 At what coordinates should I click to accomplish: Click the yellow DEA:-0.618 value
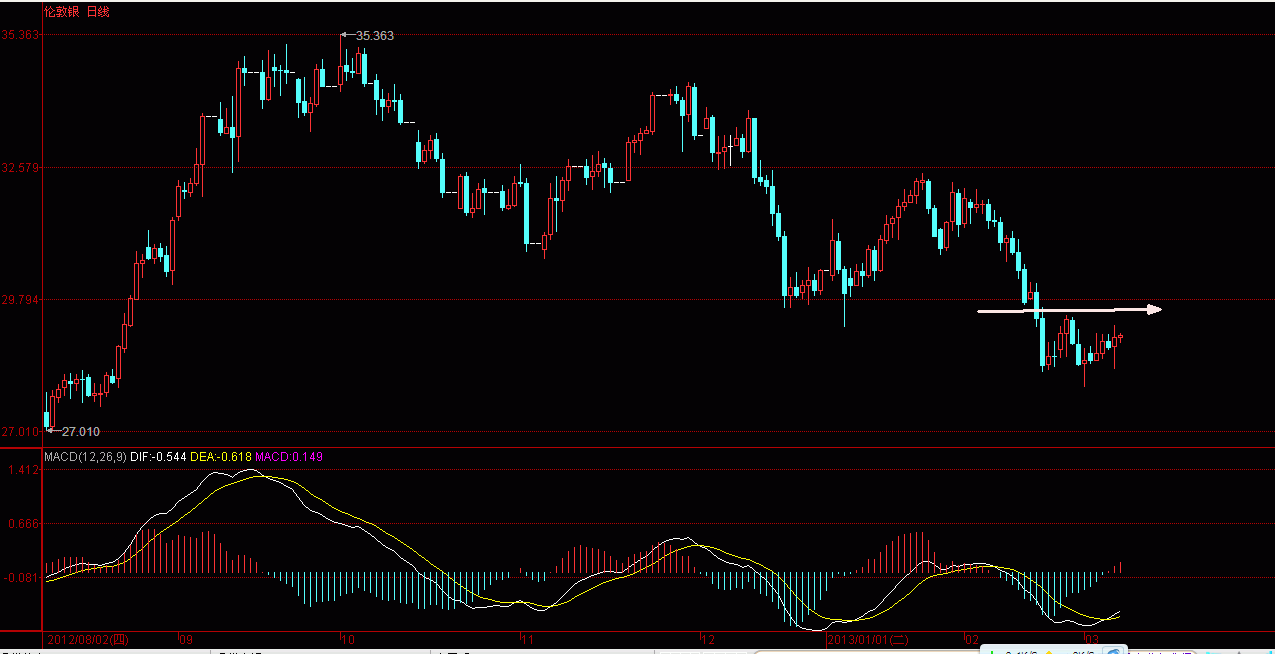(222, 457)
